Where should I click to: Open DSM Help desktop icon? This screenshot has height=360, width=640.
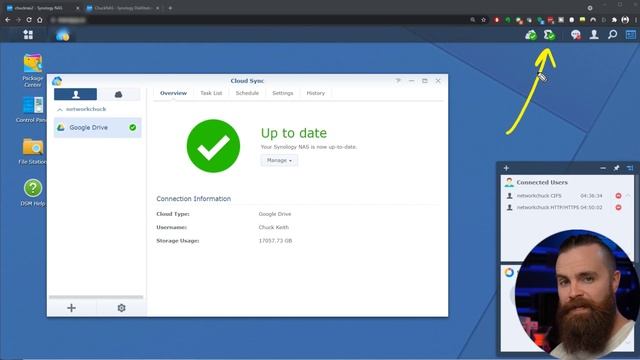(33, 192)
